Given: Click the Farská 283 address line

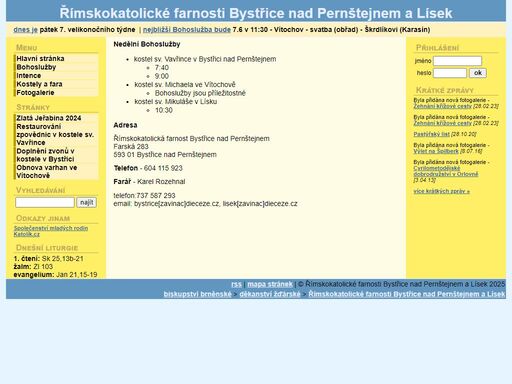Looking at the screenshot, I should pos(131,147).
